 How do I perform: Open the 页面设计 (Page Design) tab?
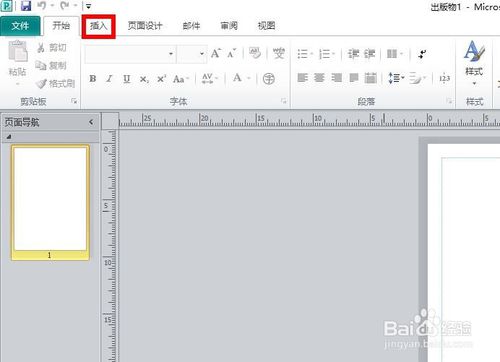(x=145, y=26)
